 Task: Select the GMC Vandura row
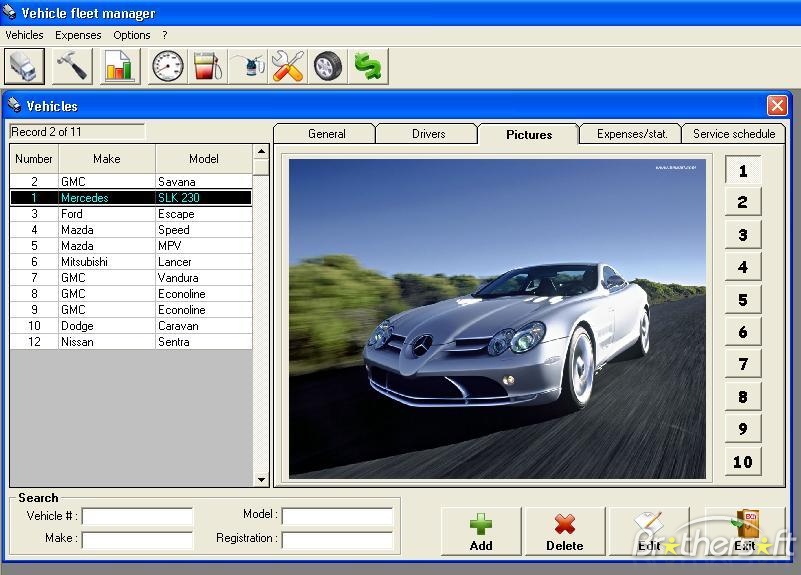(x=131, y=278)
